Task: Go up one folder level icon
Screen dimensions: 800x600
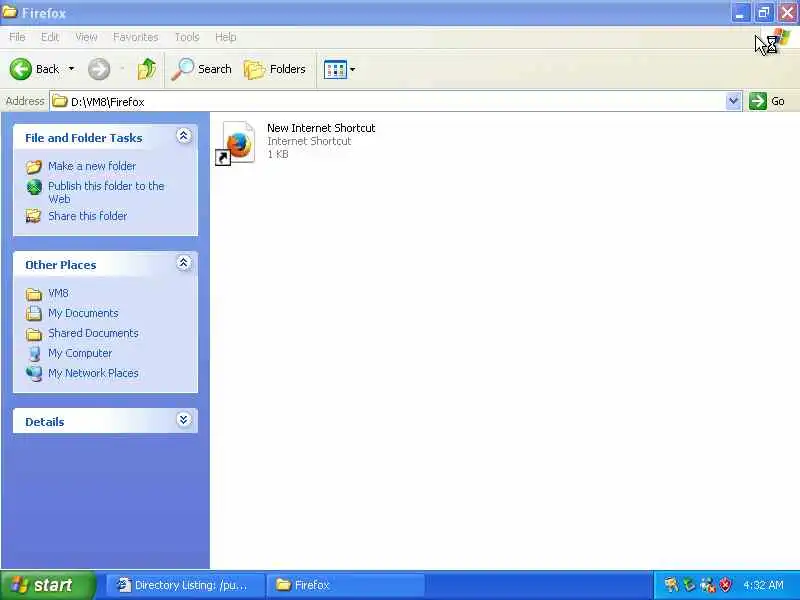Action: (147, 69)
